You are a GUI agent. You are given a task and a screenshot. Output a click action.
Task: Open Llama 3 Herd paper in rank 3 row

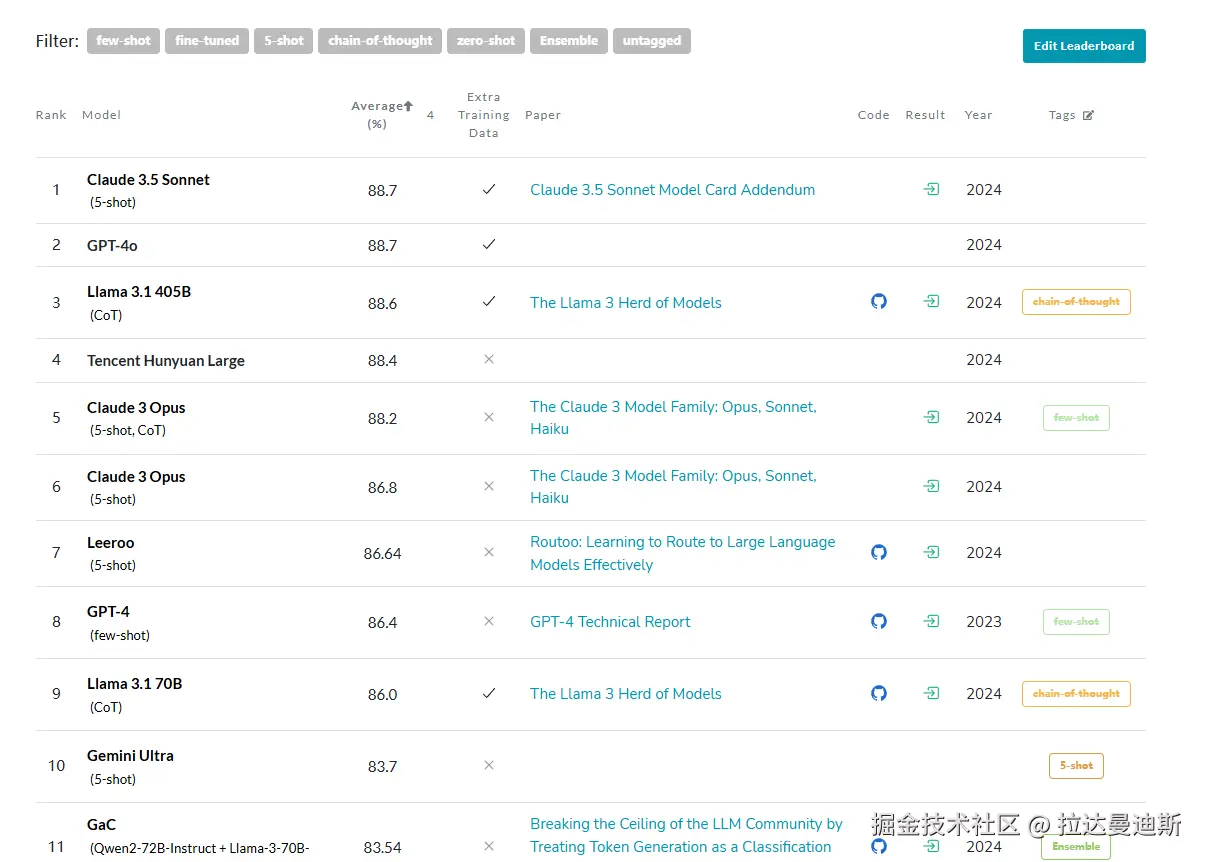point(626,303)
